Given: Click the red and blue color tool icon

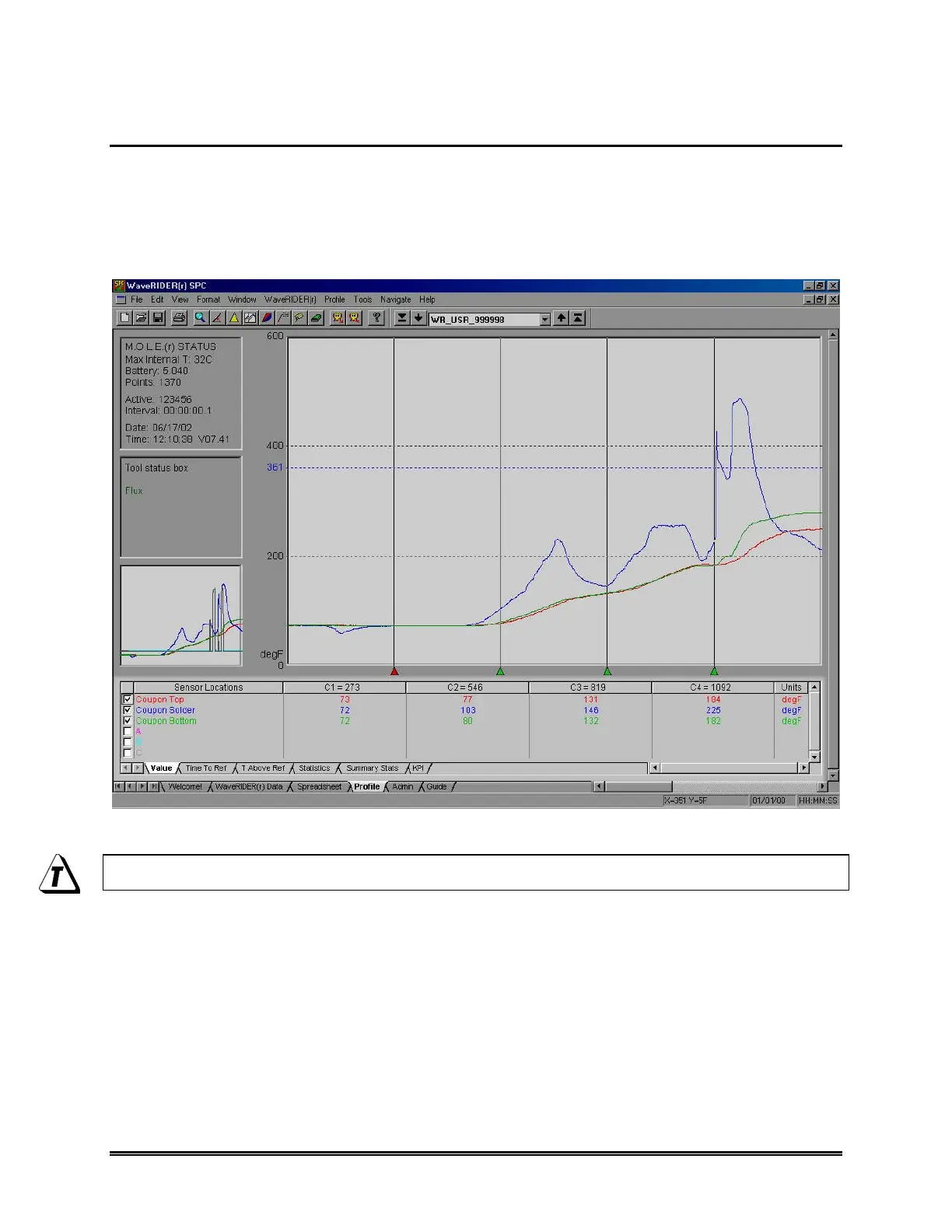Looking at the screenshot, I should [266, 317].
